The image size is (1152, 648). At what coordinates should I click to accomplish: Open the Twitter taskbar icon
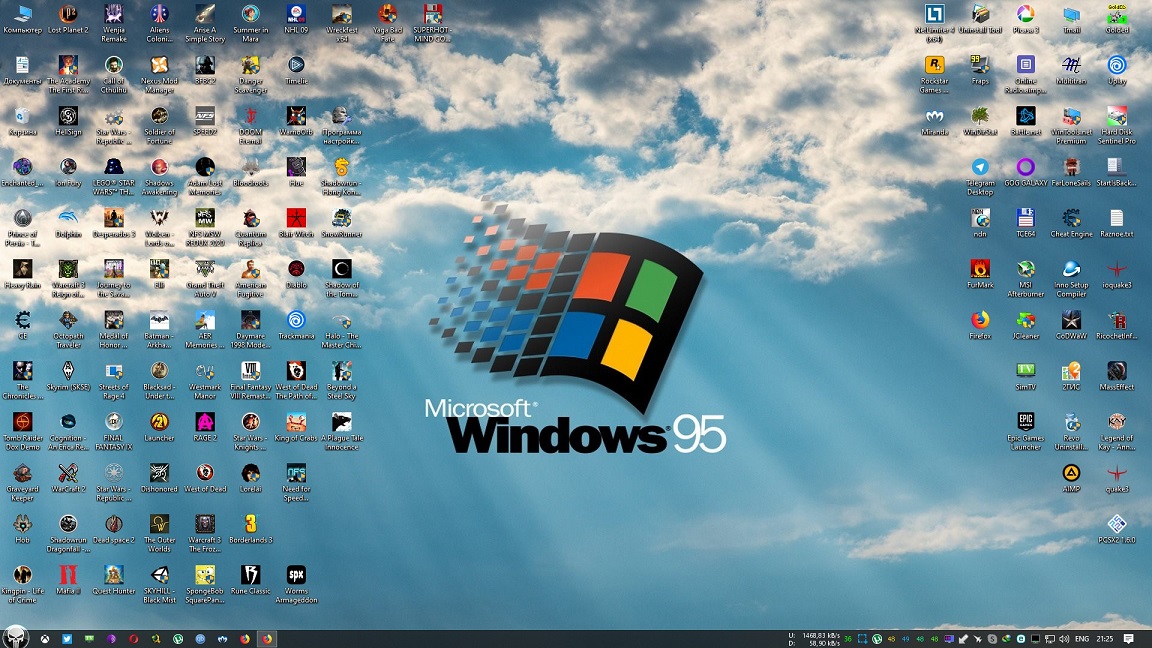point(67,639)
